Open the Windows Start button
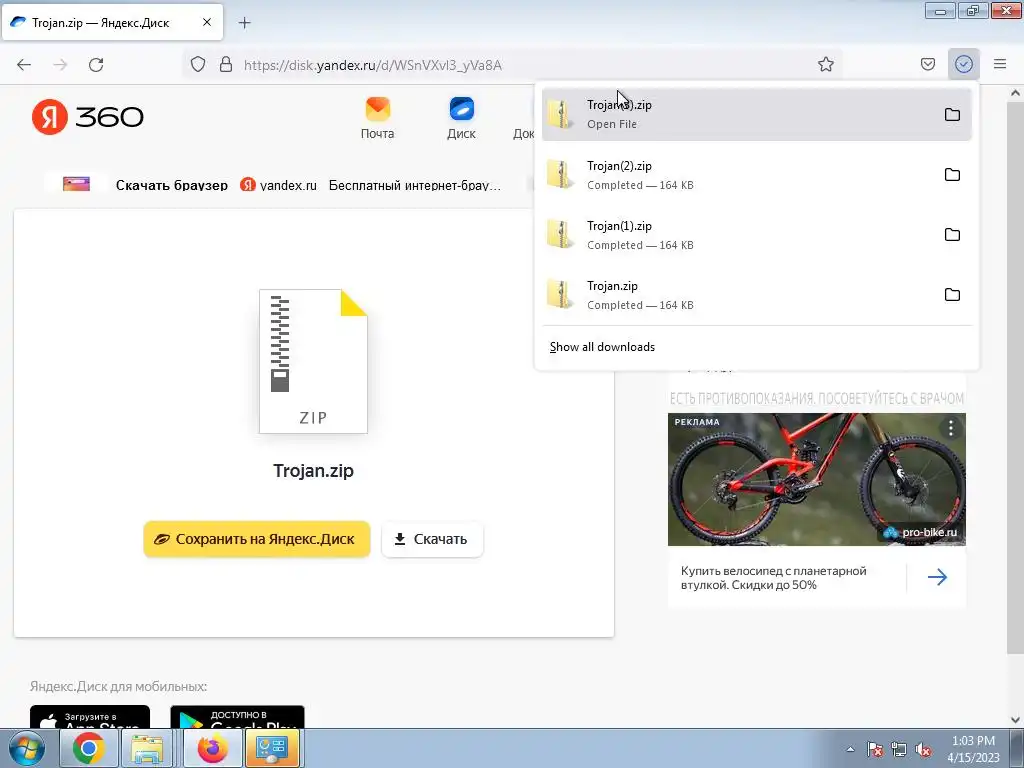Screen dimensions: 1024x768 point(26,748)
